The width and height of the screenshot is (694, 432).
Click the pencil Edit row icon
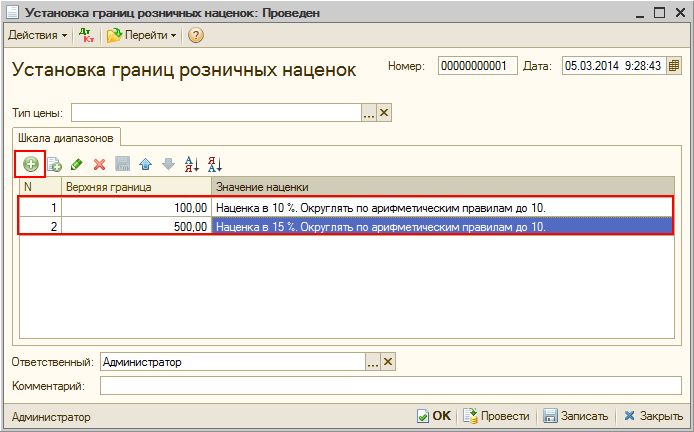pos(77,164)
